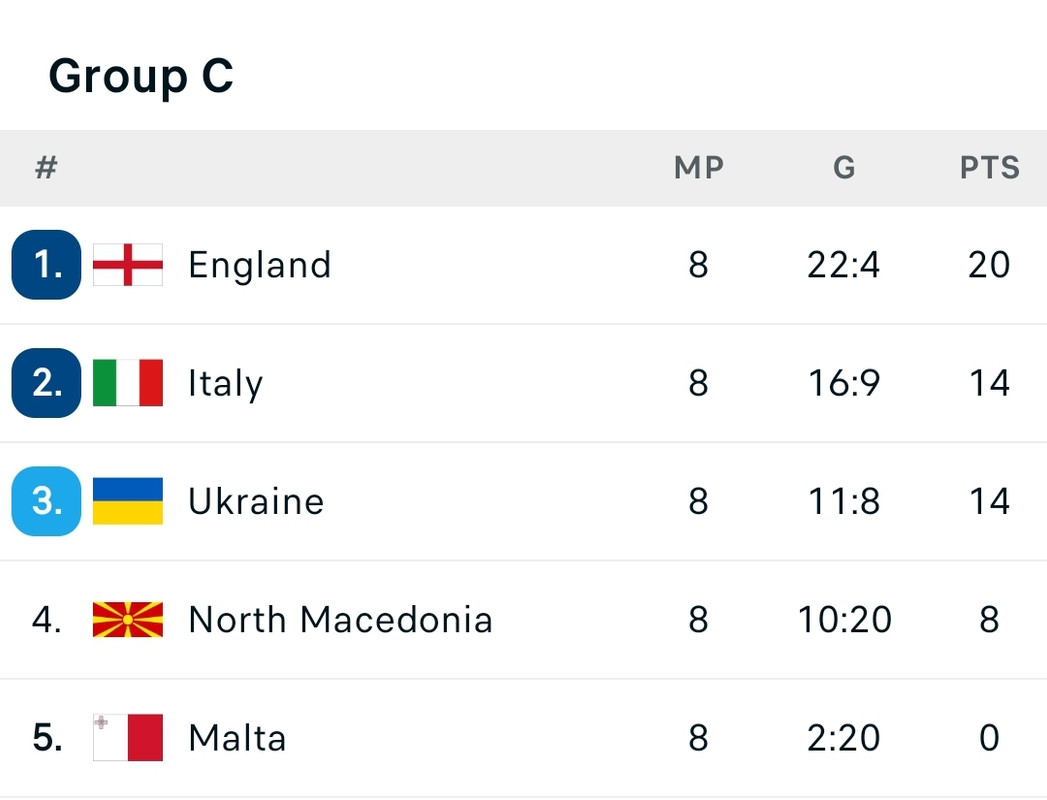
Task: Sort table by G column header
Action: pyautogui.click(x=844, y=168)
